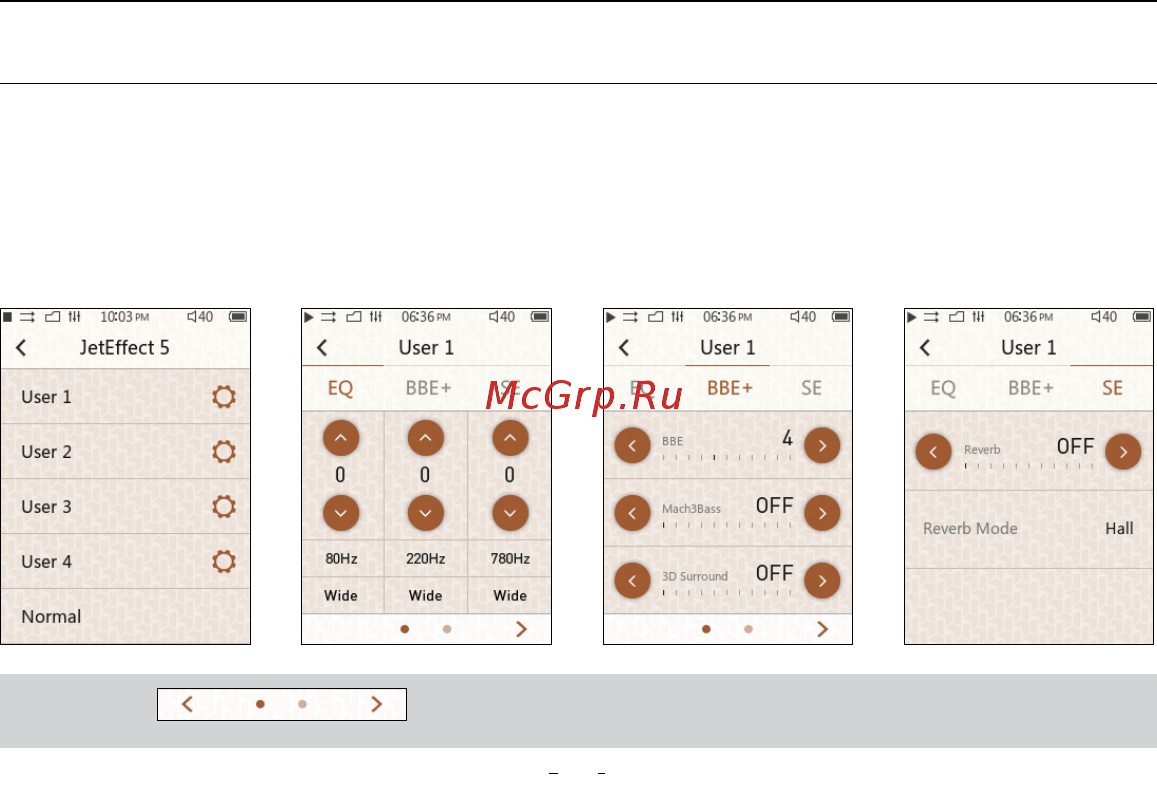Increase the 220Hz band level
Viewport: 1157px width, 788px height.
426,438
